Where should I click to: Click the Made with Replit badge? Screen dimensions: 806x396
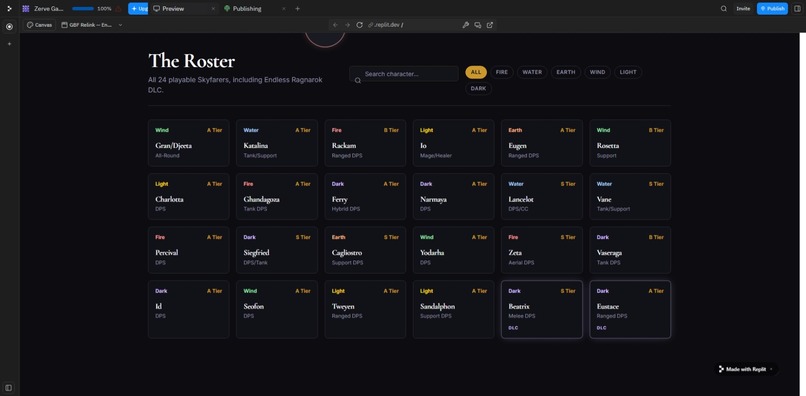point(746,369)
